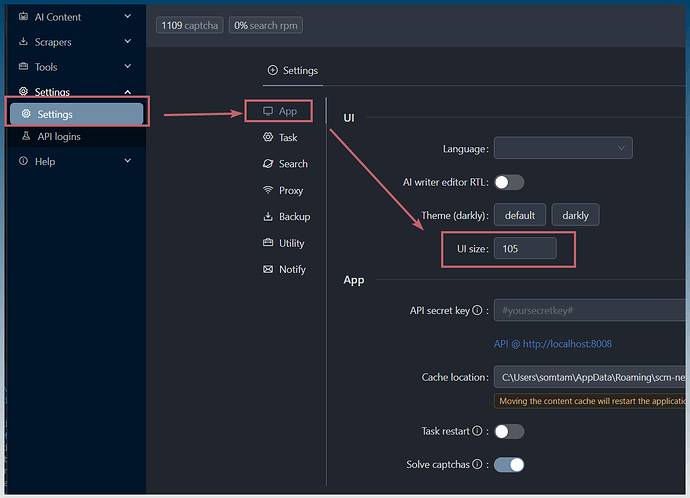Click the Notify envelope icon
Screen dimensions: 690x498
point(268,269)
